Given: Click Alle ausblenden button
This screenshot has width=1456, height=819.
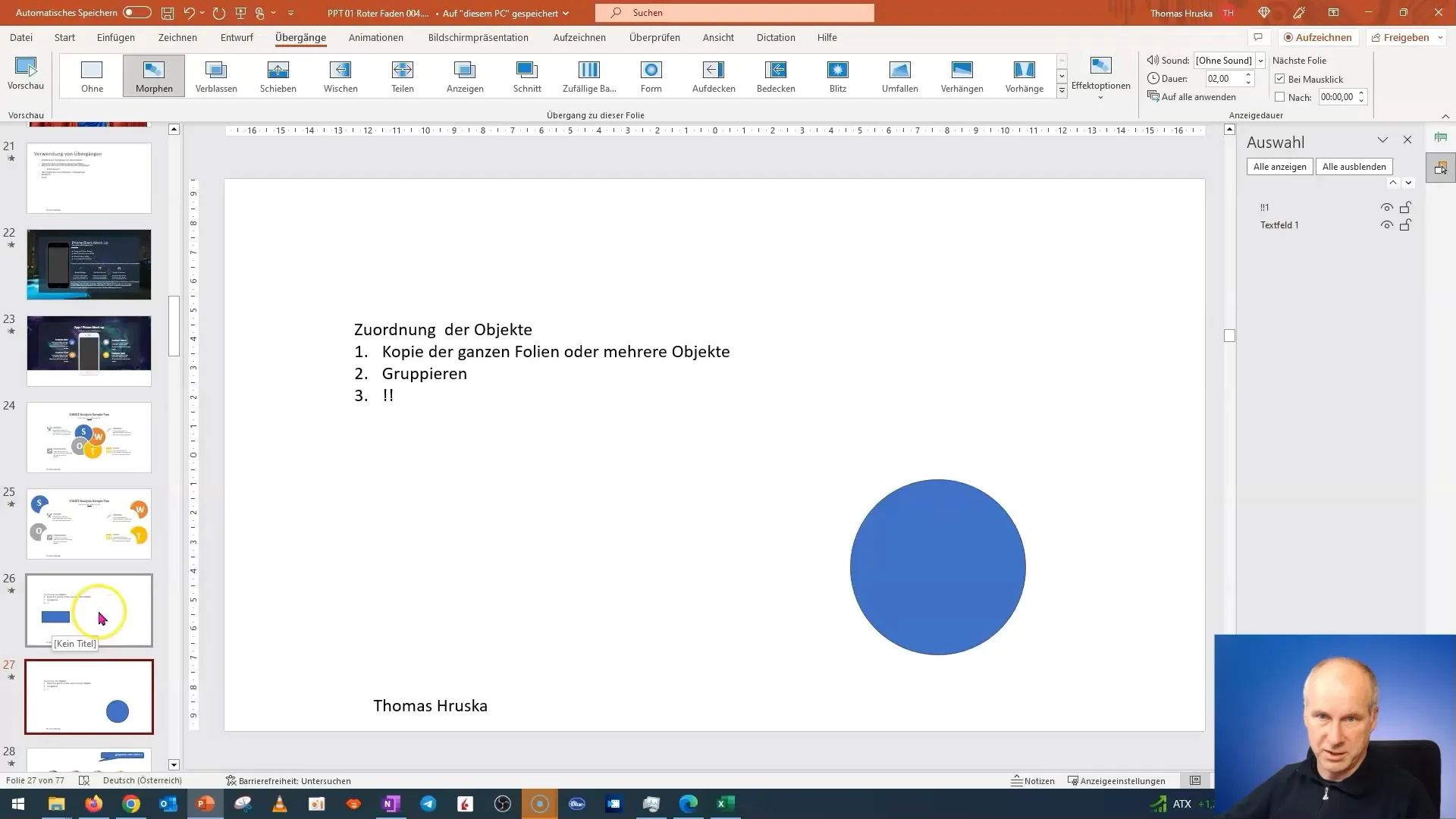Looking at the screenshot, I should coord(1354,167).
